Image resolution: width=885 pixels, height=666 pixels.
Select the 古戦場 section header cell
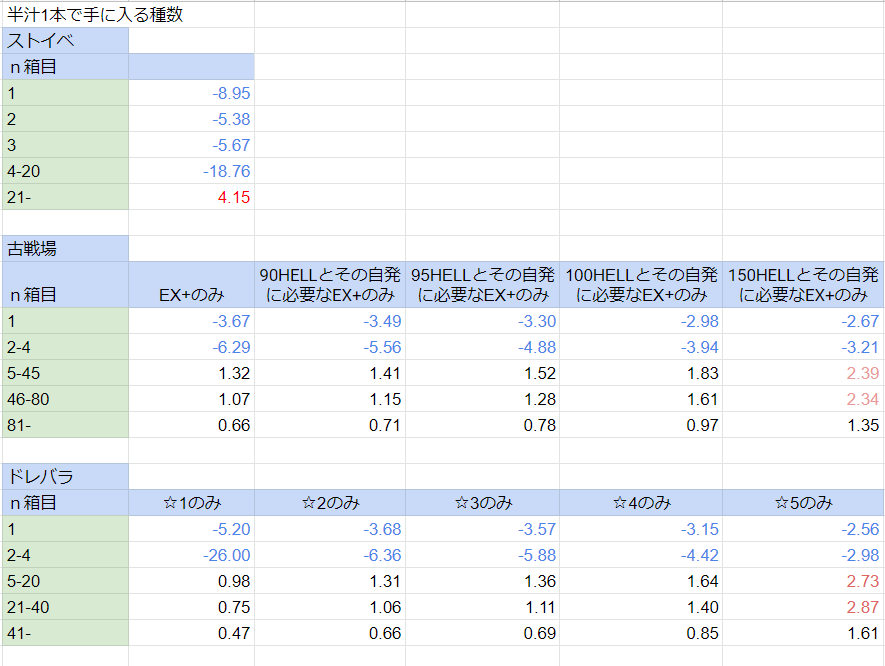[65, 248]
